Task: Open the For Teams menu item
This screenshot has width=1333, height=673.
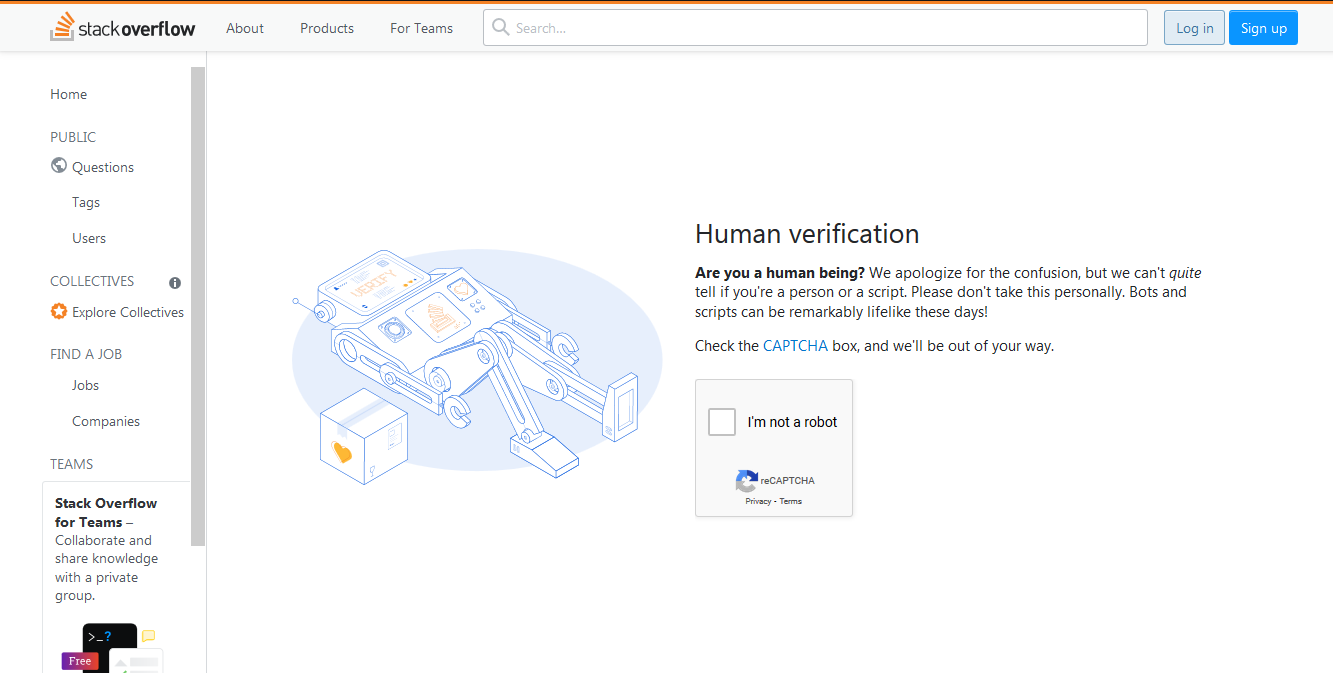Action: click(421, 28)
